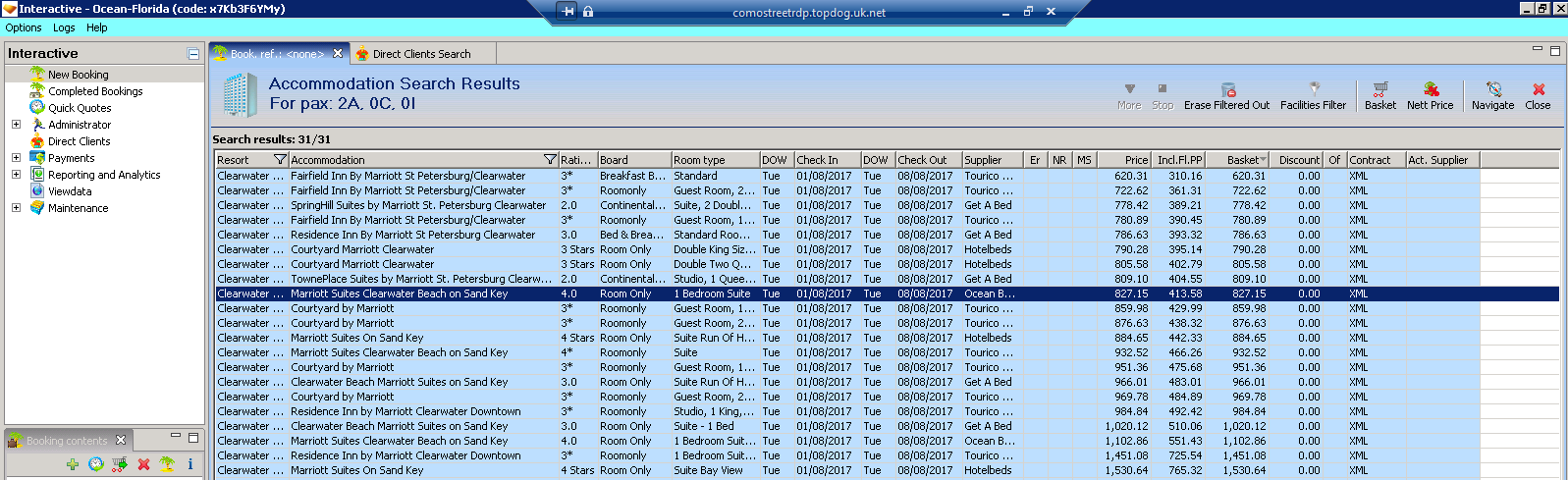Screen dimensions: 1568x480
Task: Pin the remote desktop connection bar
Action: point(568,12)
